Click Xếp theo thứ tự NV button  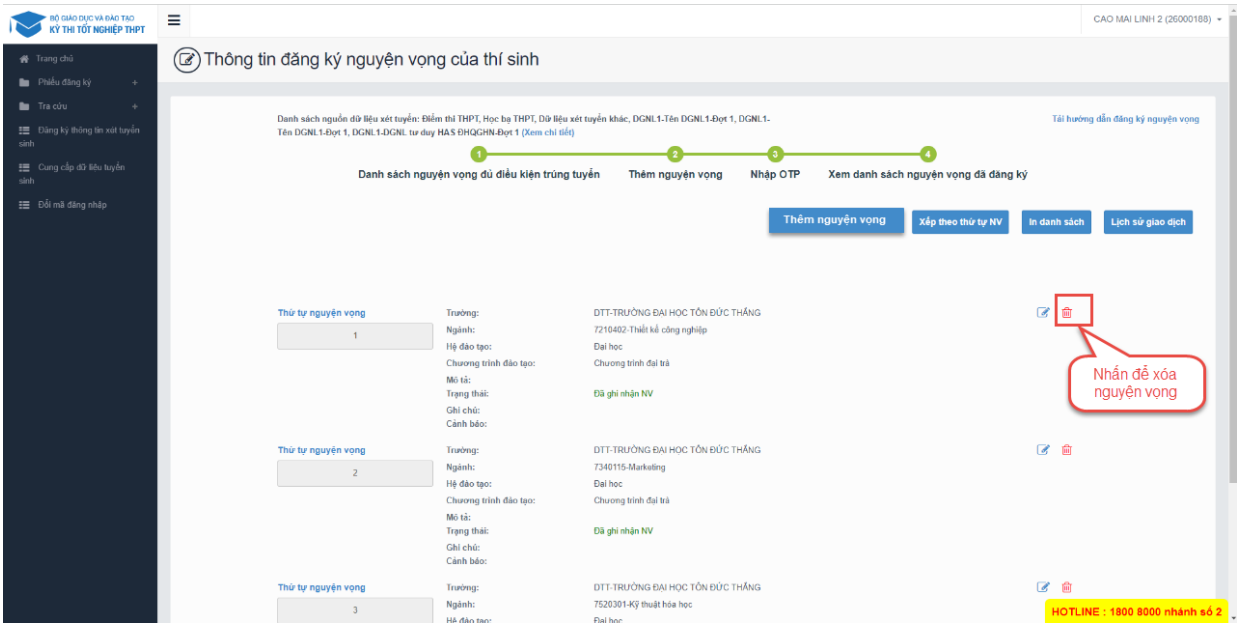(x=961, y=222)
